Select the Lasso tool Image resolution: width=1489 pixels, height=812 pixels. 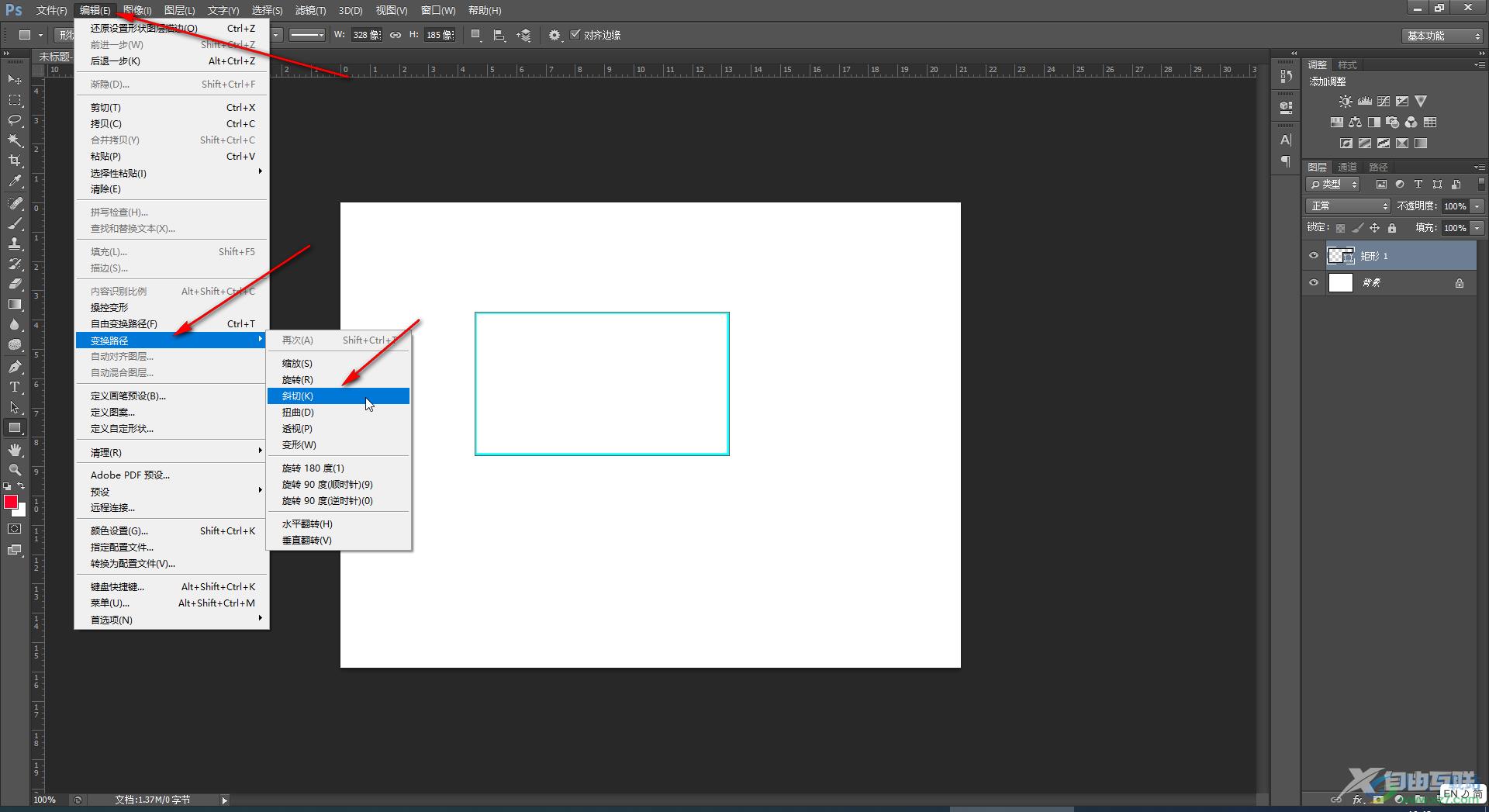click(x=15, y=120)
